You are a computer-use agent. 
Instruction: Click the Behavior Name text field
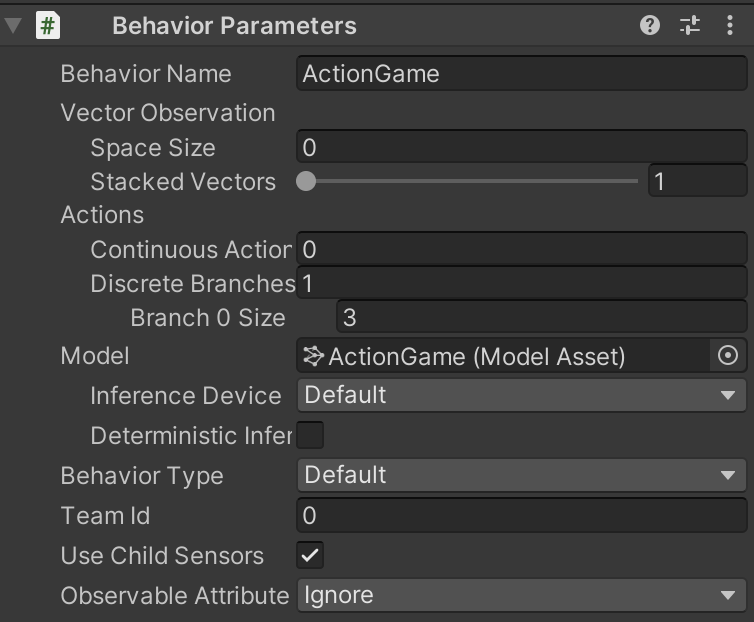point(522,74)
